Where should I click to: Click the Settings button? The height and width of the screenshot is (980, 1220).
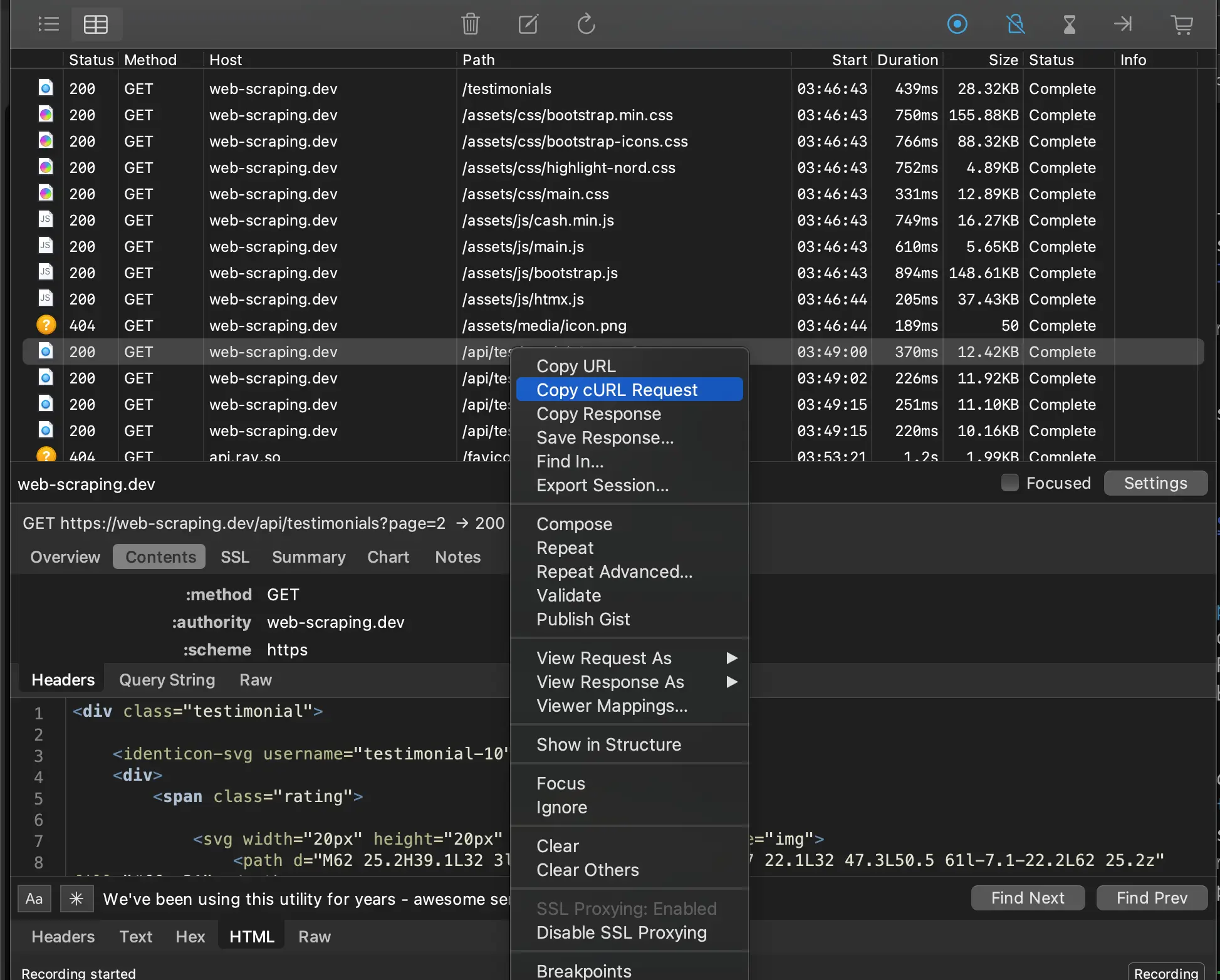1154,483
